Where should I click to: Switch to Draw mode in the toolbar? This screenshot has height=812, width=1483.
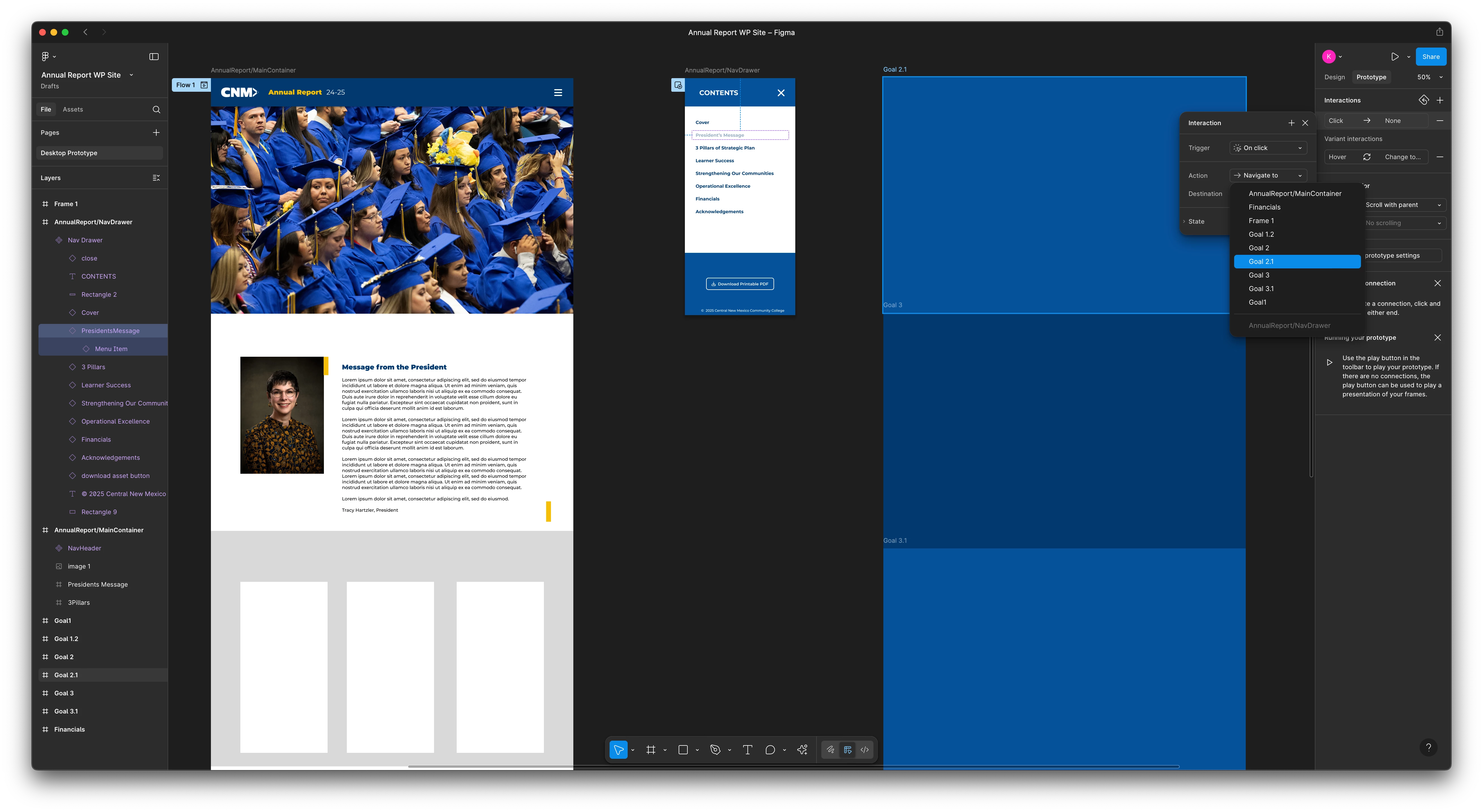830,750
